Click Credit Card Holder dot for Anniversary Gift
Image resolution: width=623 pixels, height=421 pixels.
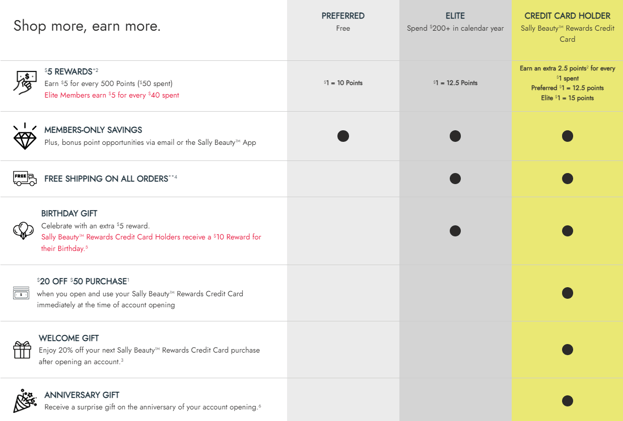click(567, 401)
